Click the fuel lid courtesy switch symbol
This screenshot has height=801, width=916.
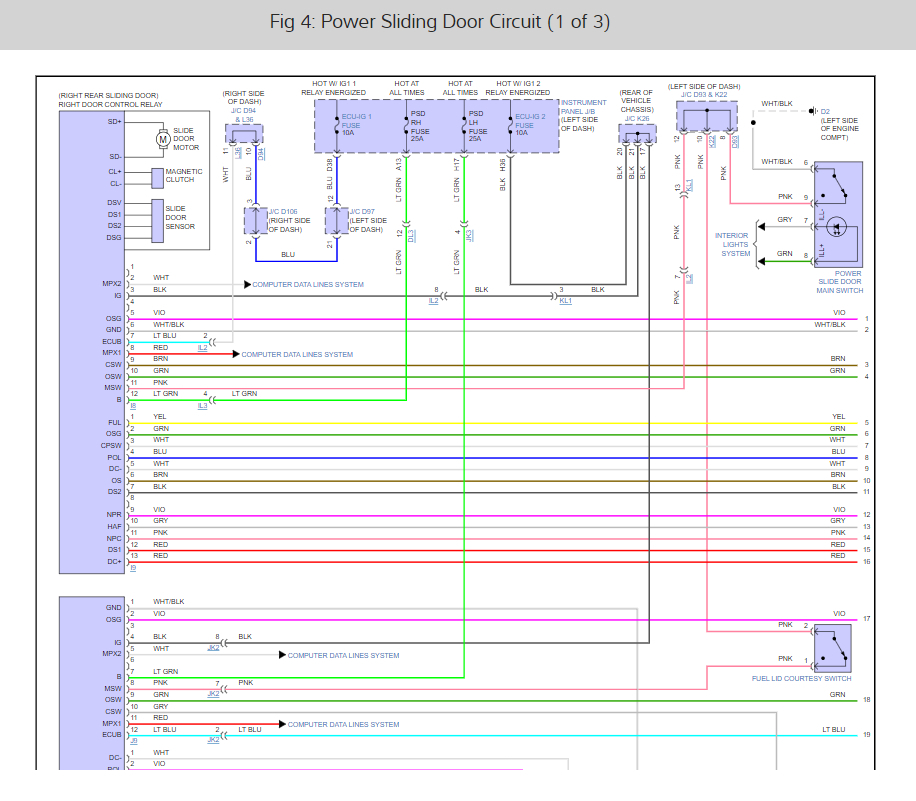point(831,648)
